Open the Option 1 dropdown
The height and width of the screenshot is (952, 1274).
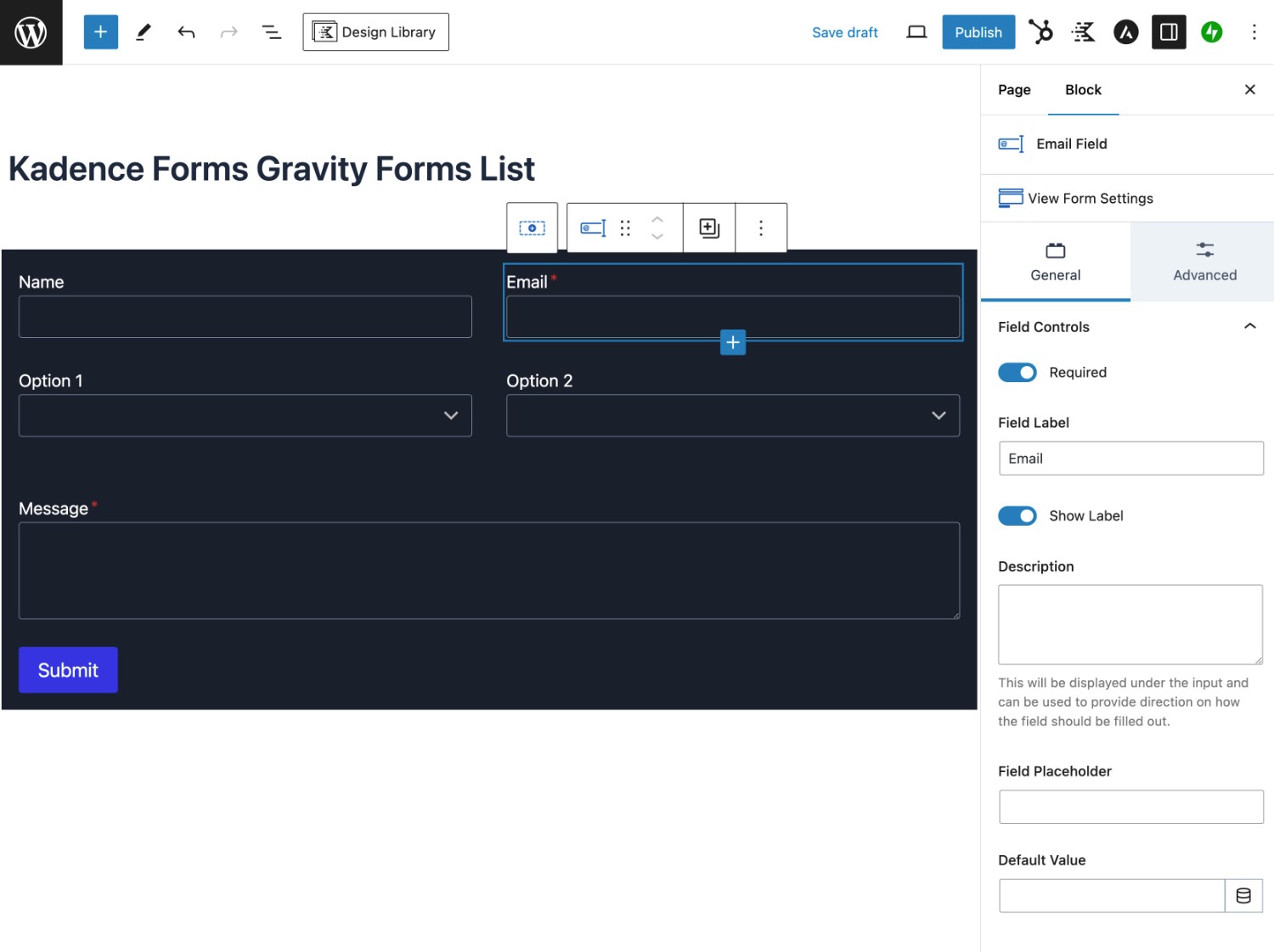245,415
